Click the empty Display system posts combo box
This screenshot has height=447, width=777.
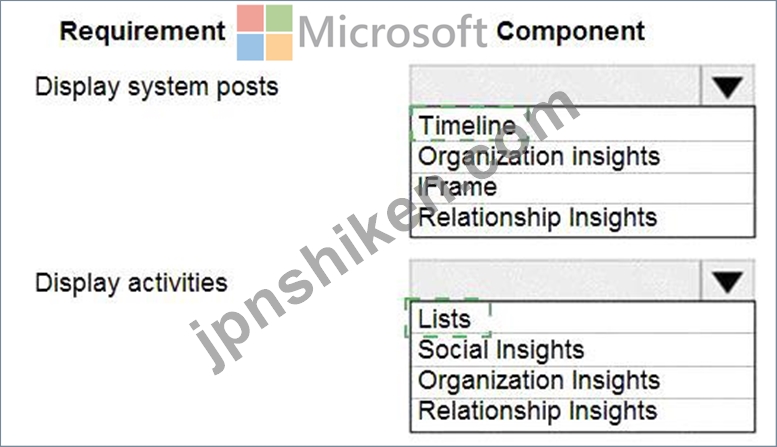[555, 86]
